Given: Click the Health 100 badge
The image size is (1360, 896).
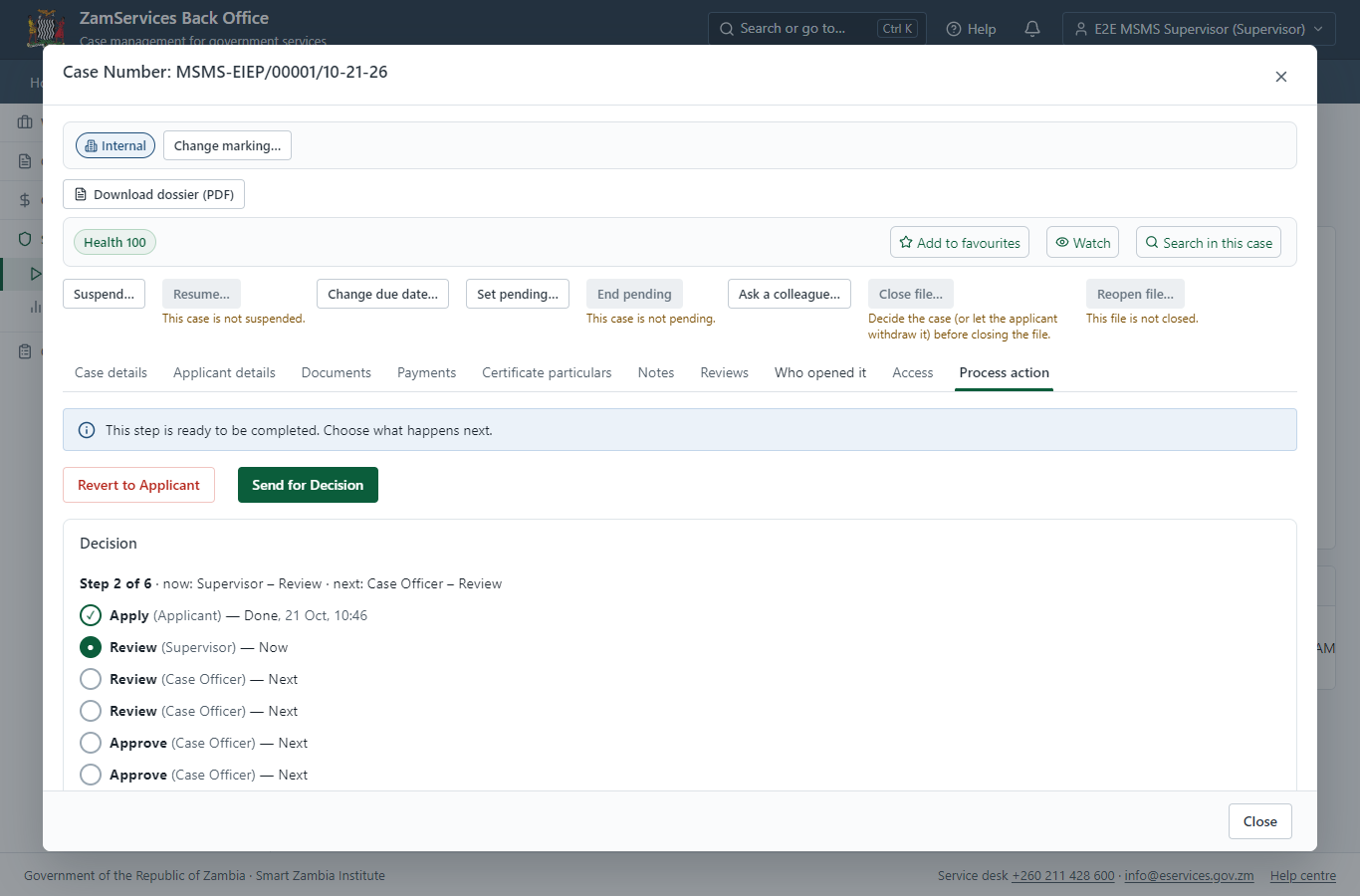Looking at the screenshot, I should coord(114,242).
